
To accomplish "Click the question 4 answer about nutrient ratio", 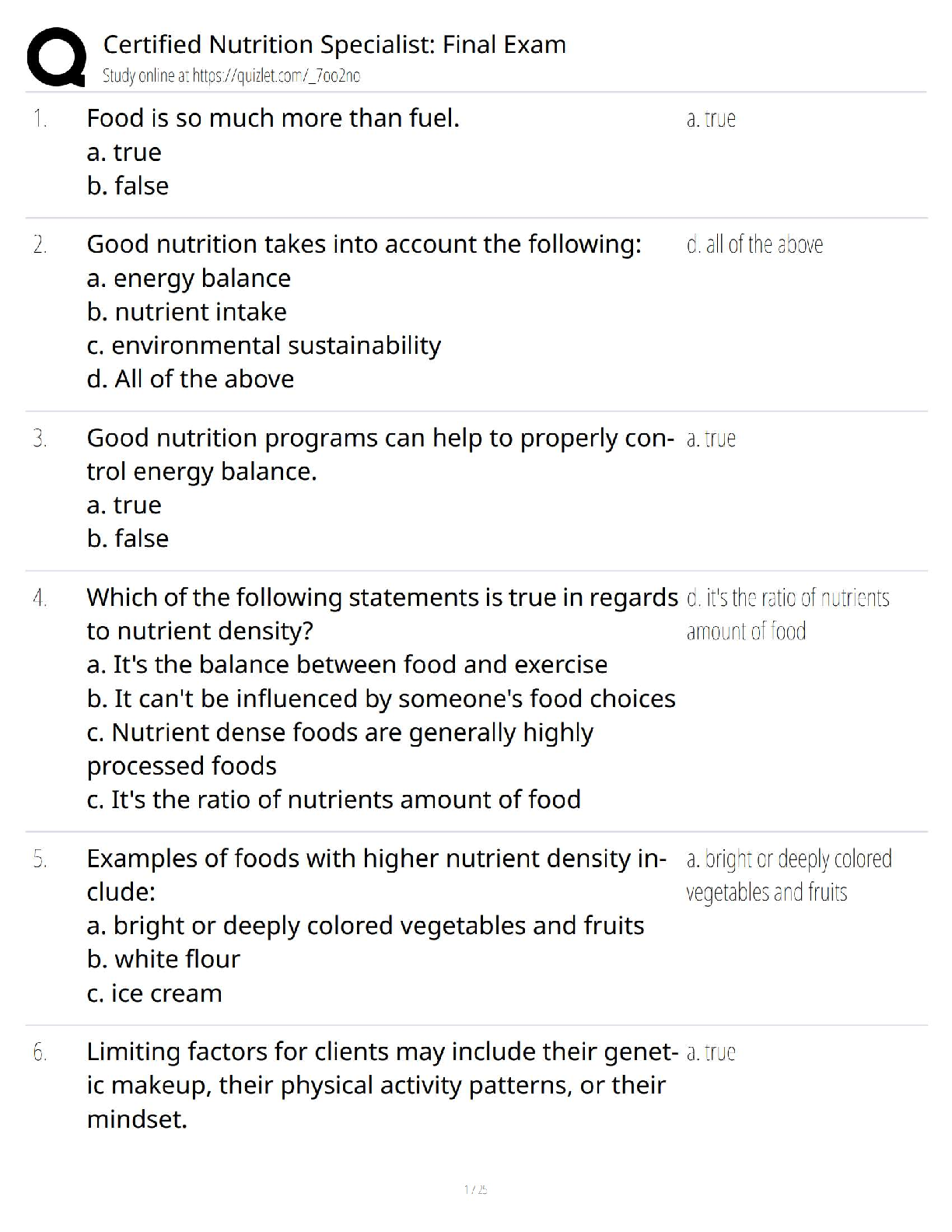I will pyautogui.click(x=787, y=614).
